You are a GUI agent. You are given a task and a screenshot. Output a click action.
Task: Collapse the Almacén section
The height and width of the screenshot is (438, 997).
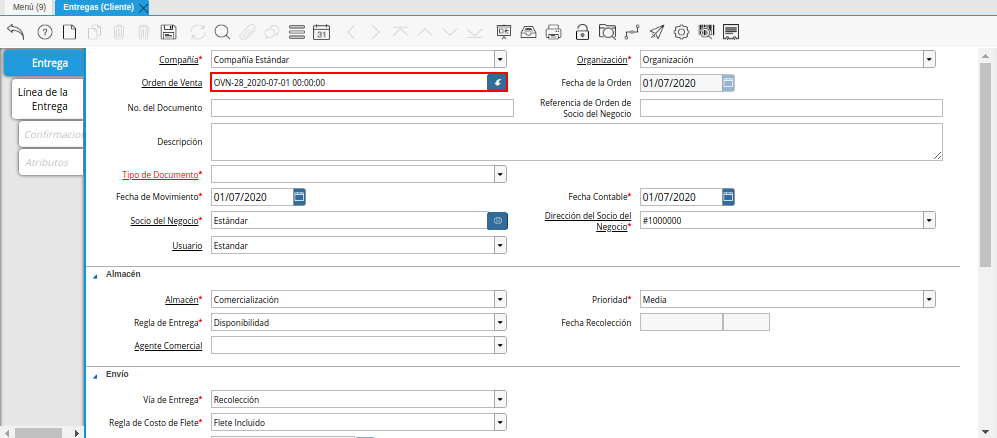pyautogui.click(x=96, y=275)
